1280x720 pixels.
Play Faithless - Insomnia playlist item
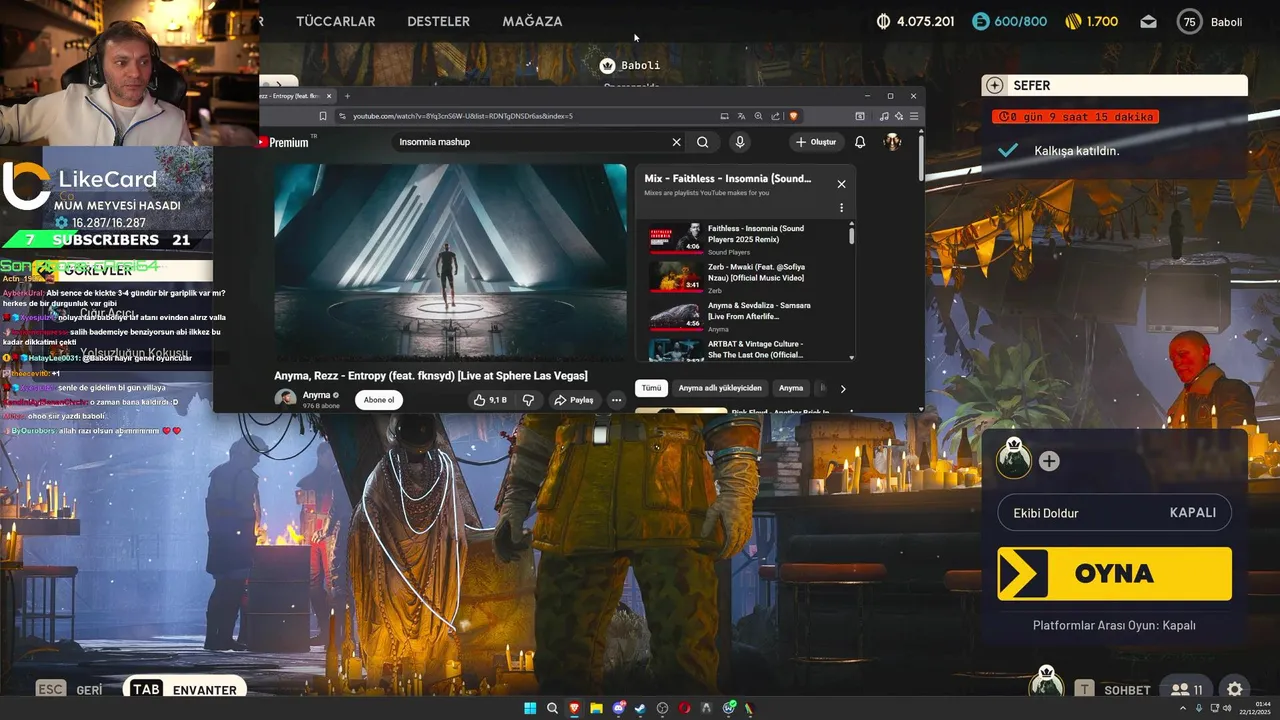tap(745, 238)
